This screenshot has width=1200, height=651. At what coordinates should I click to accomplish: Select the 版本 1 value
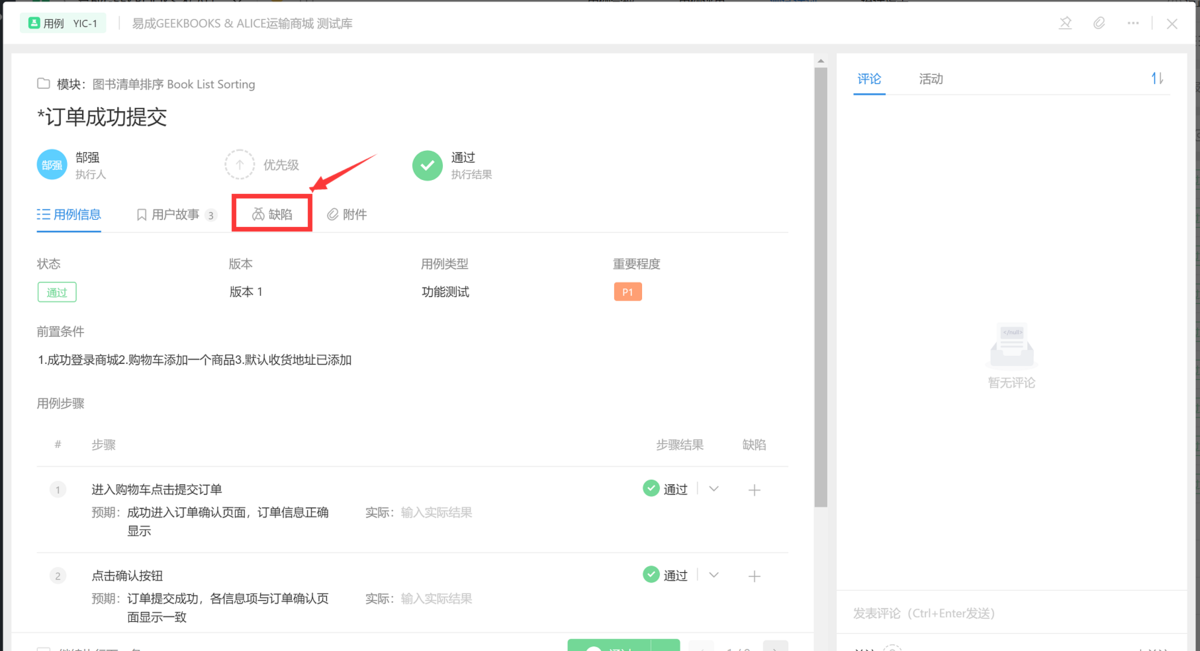tap(246, 292)
